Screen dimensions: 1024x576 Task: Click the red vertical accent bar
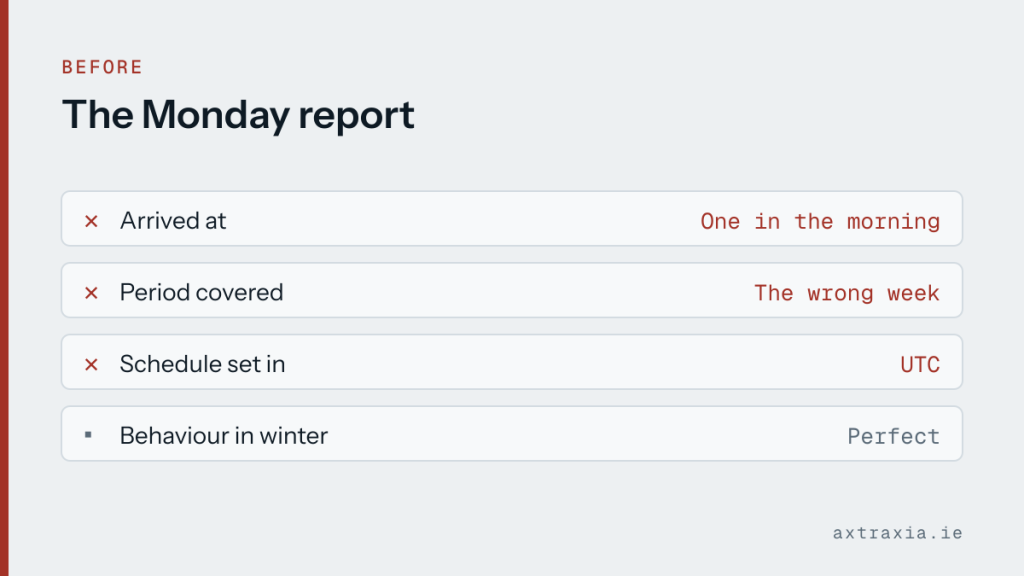[4, 288]
